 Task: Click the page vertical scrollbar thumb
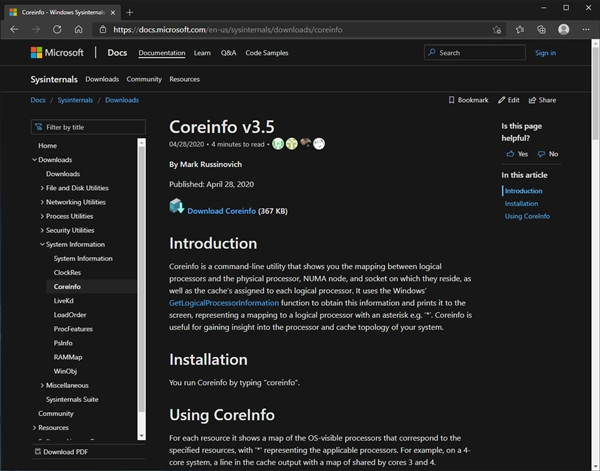click(595, 93)
